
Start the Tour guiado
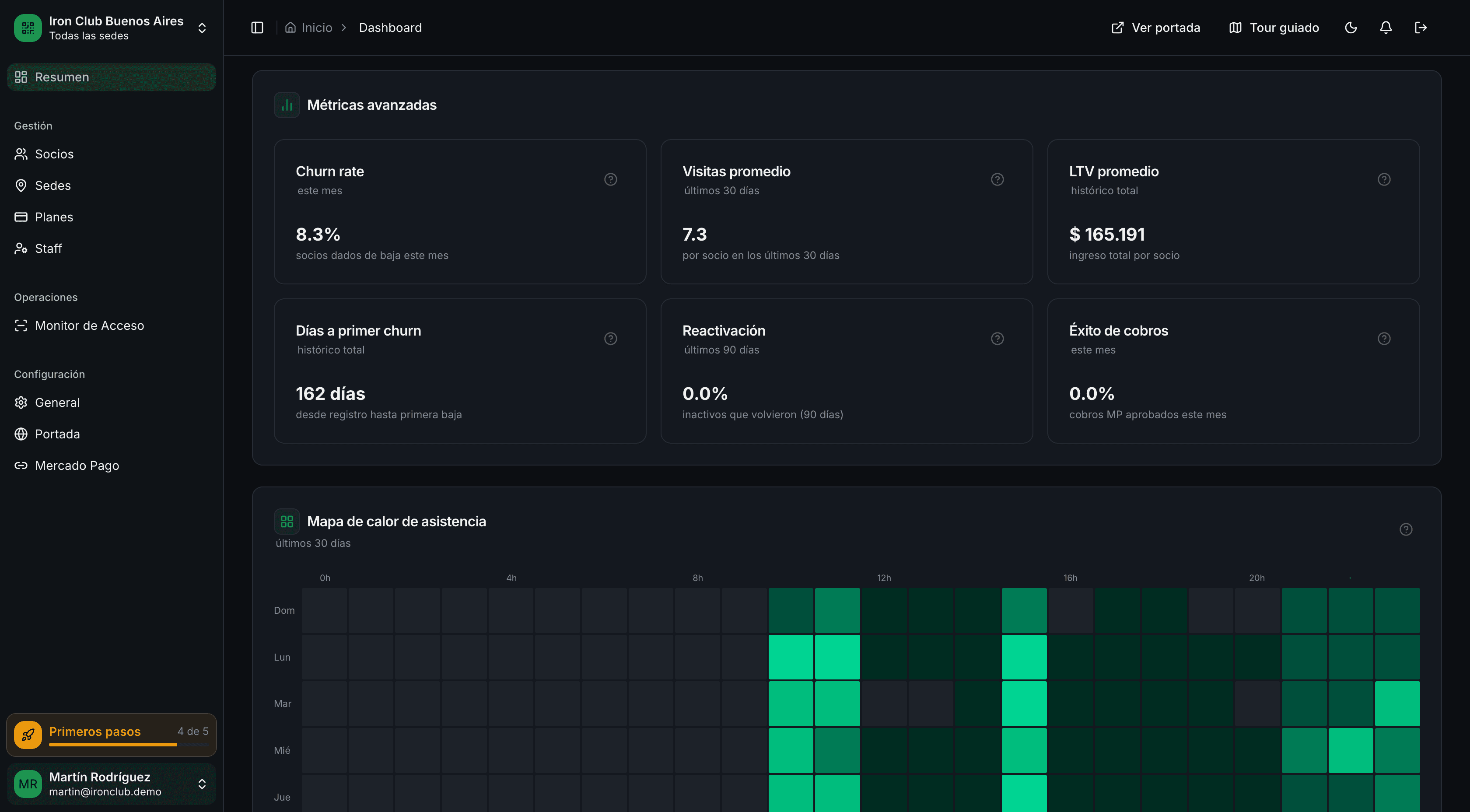1274,28
